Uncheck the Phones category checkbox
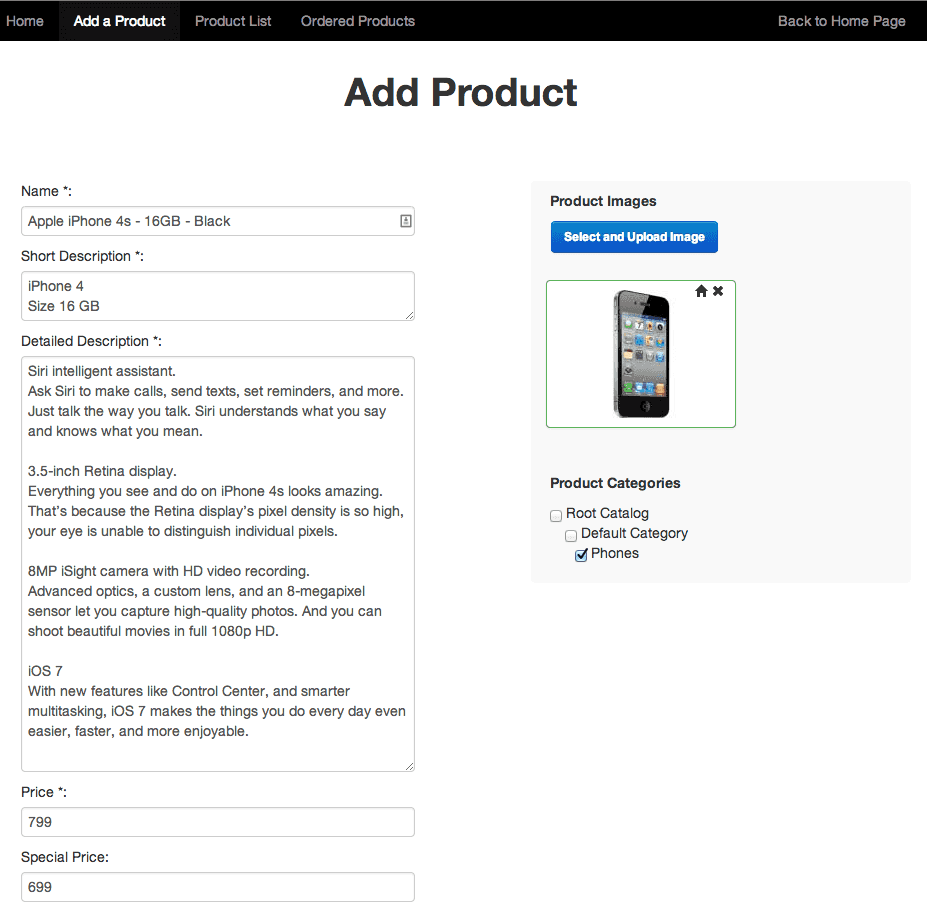927x913 pixels. pos(581,555)
